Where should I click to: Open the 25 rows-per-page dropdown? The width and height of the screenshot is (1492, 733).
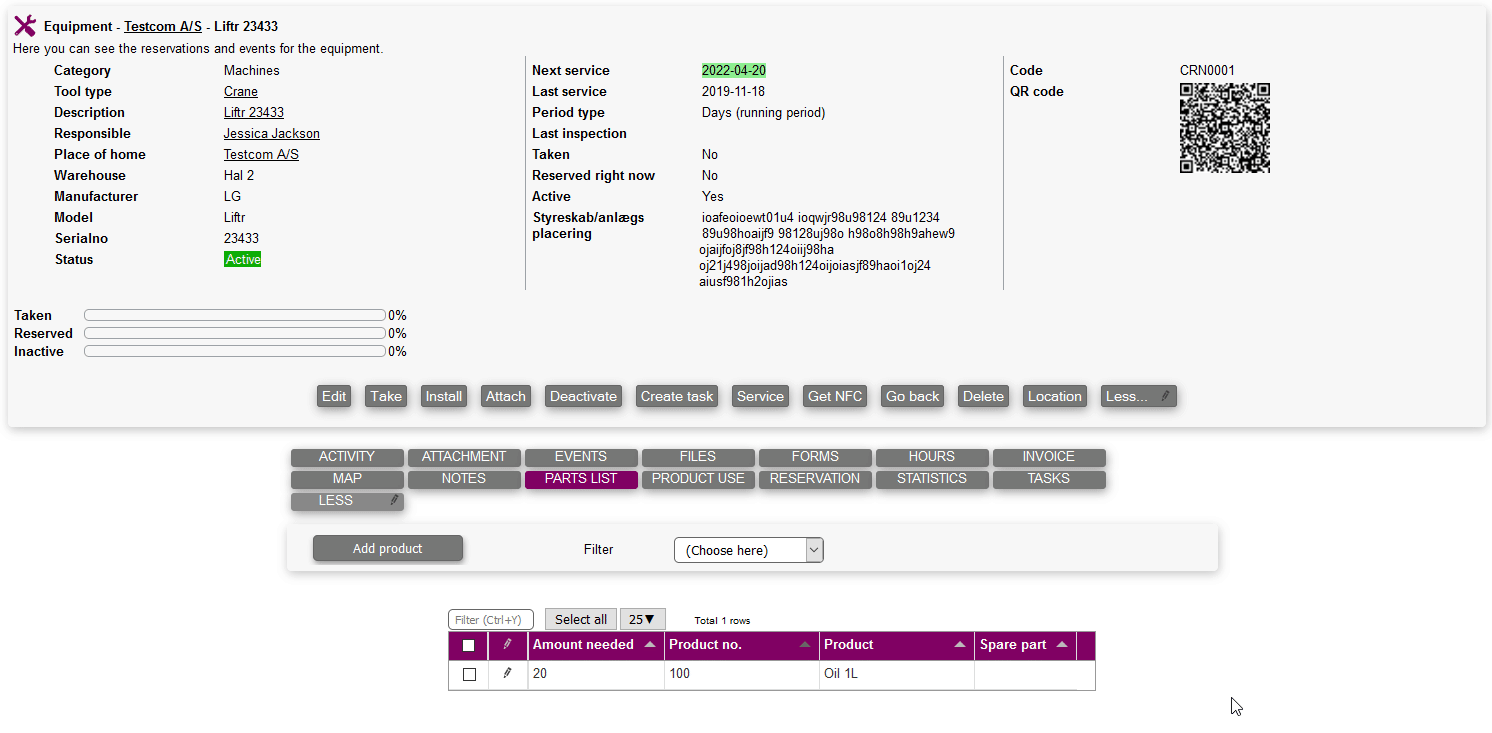click(642, 620)
